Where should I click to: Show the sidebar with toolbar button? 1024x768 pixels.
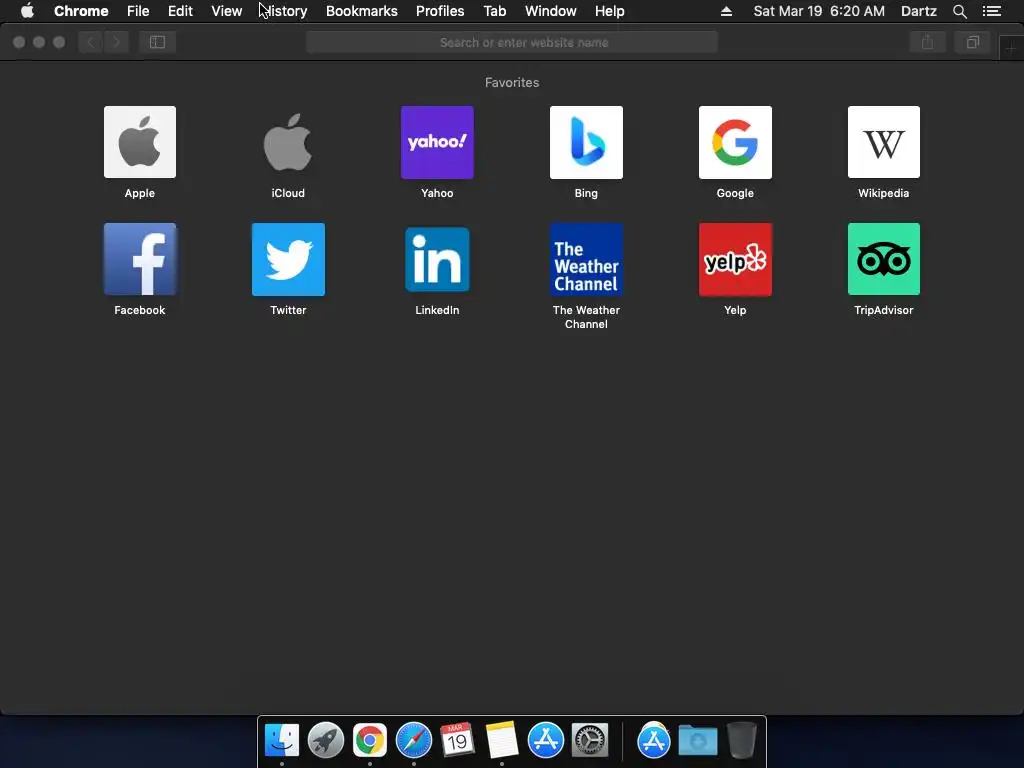click(157, 42)
